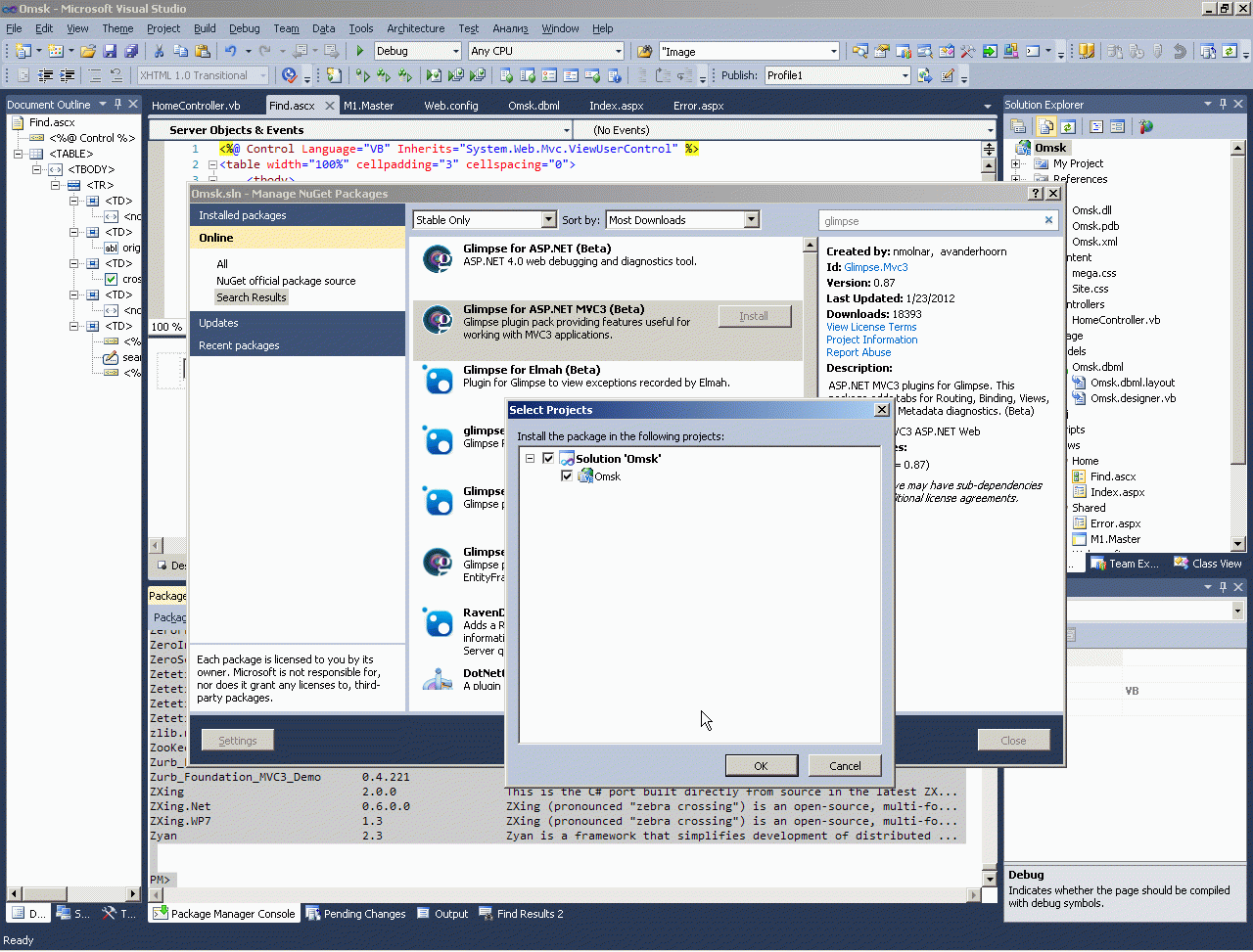Open the Publish Profile1 dropdown

(905, 75)
